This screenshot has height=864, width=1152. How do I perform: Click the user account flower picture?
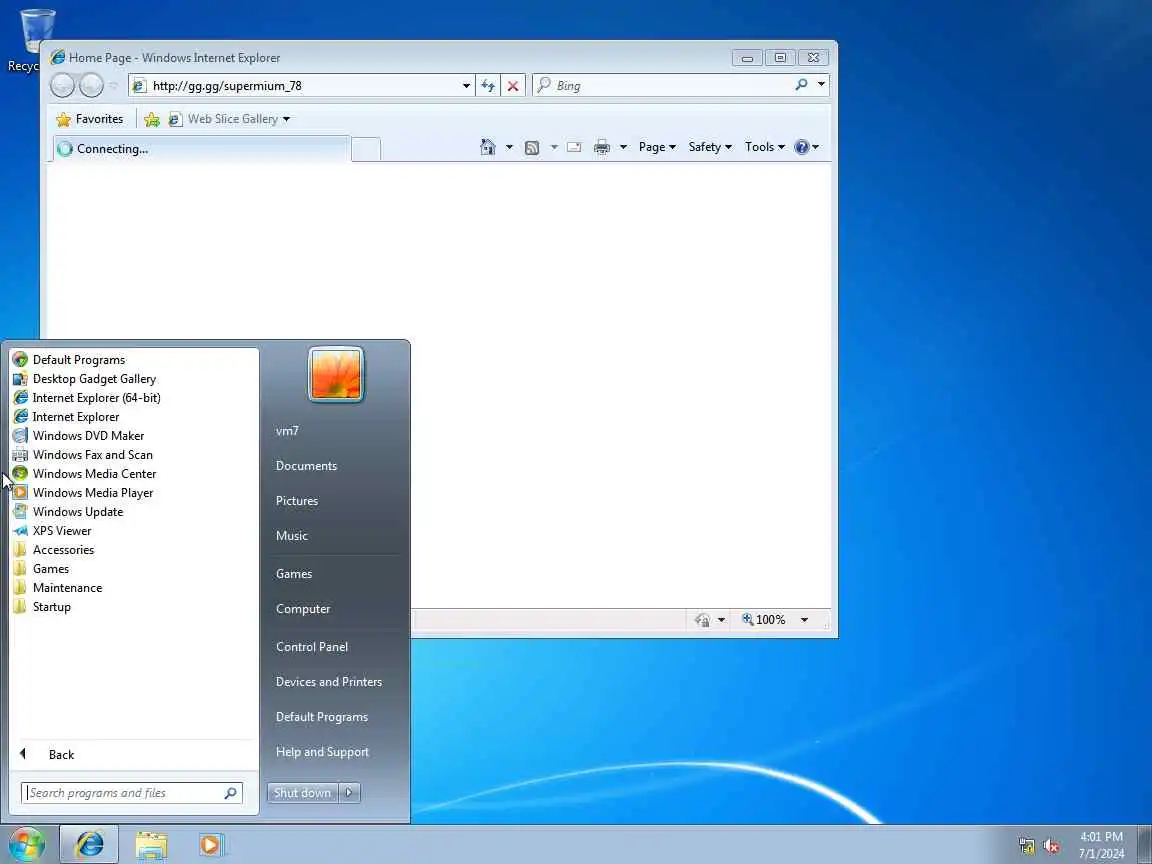336,374
